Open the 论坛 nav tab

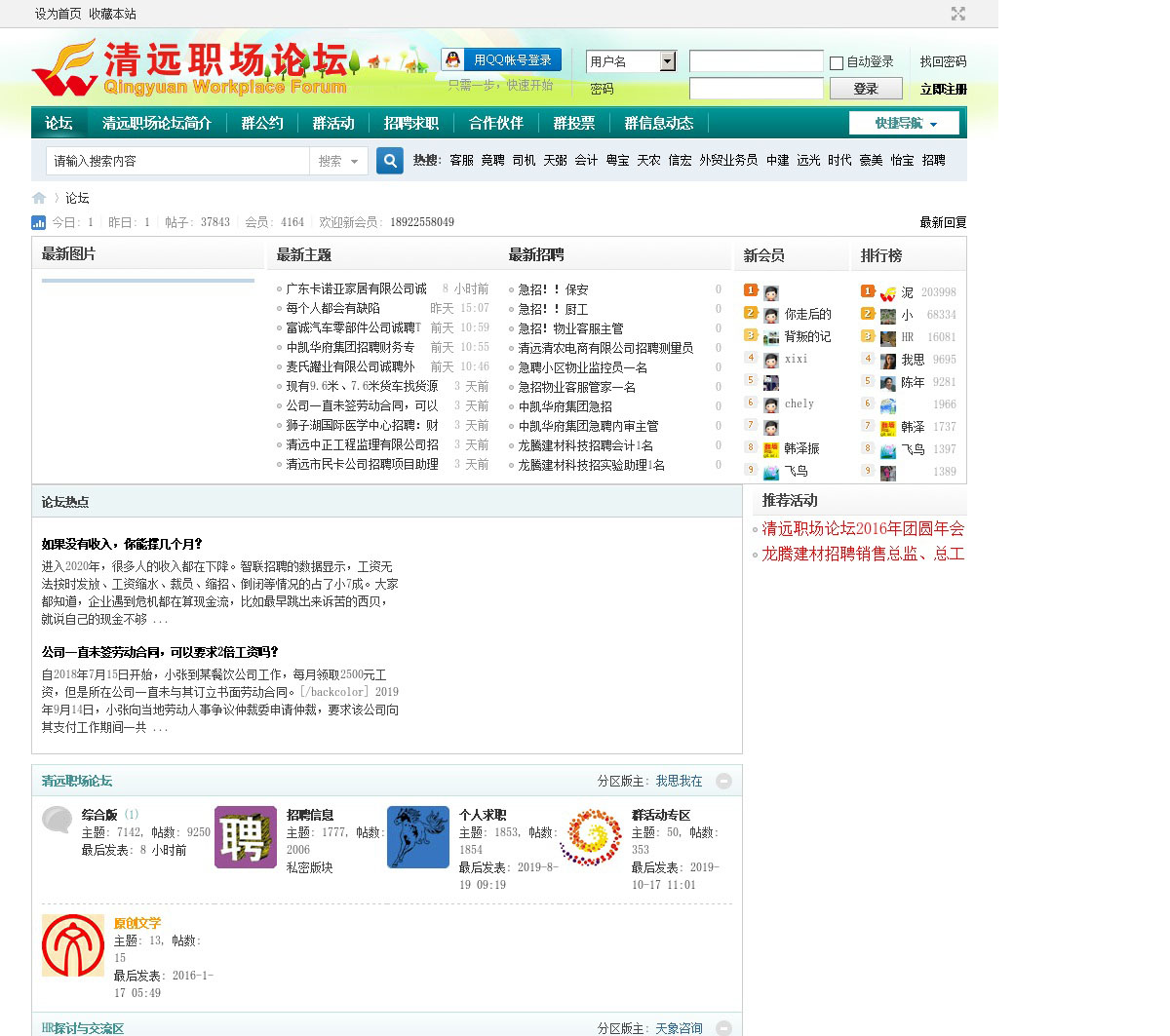tap(58, 123)
